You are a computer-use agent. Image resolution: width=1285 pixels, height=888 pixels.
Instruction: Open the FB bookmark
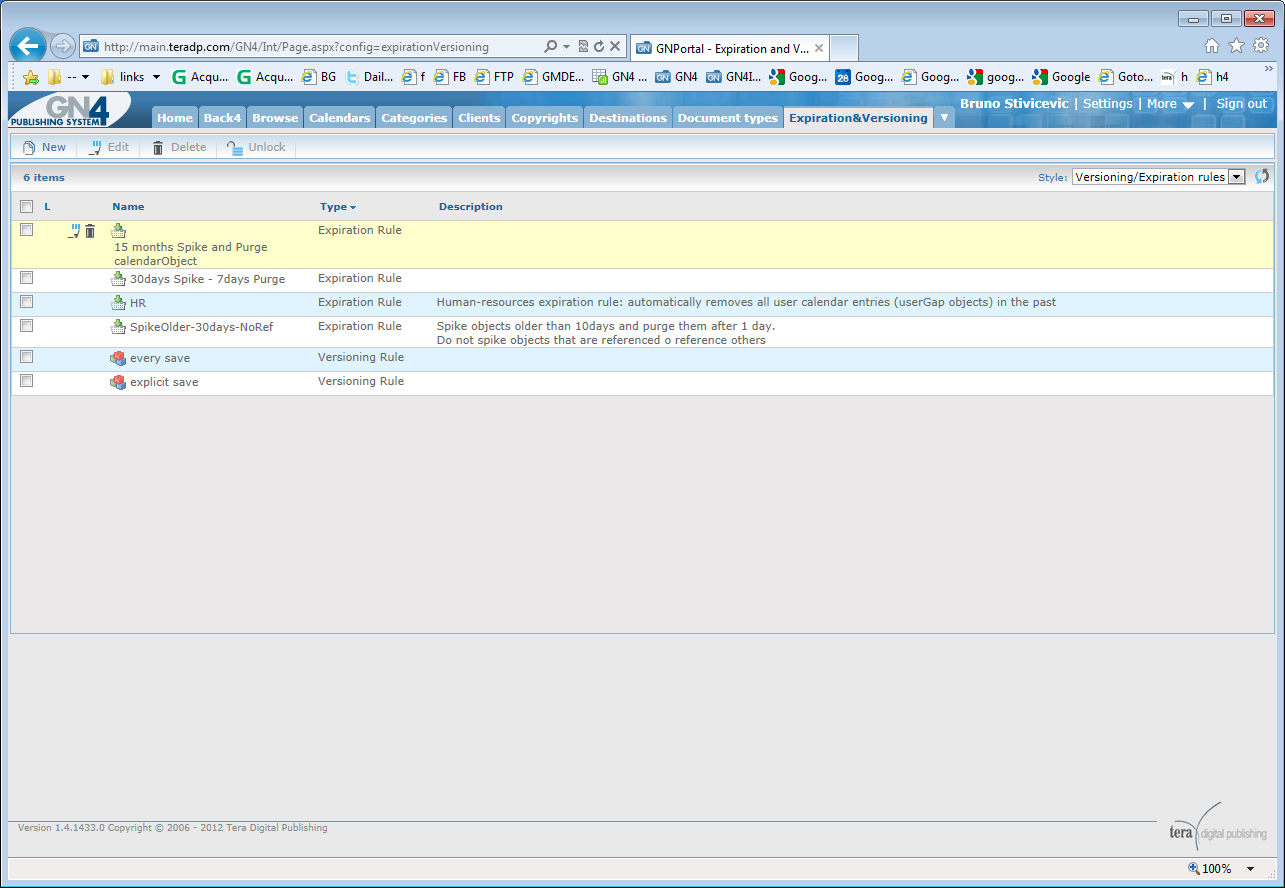coord(449,77)
